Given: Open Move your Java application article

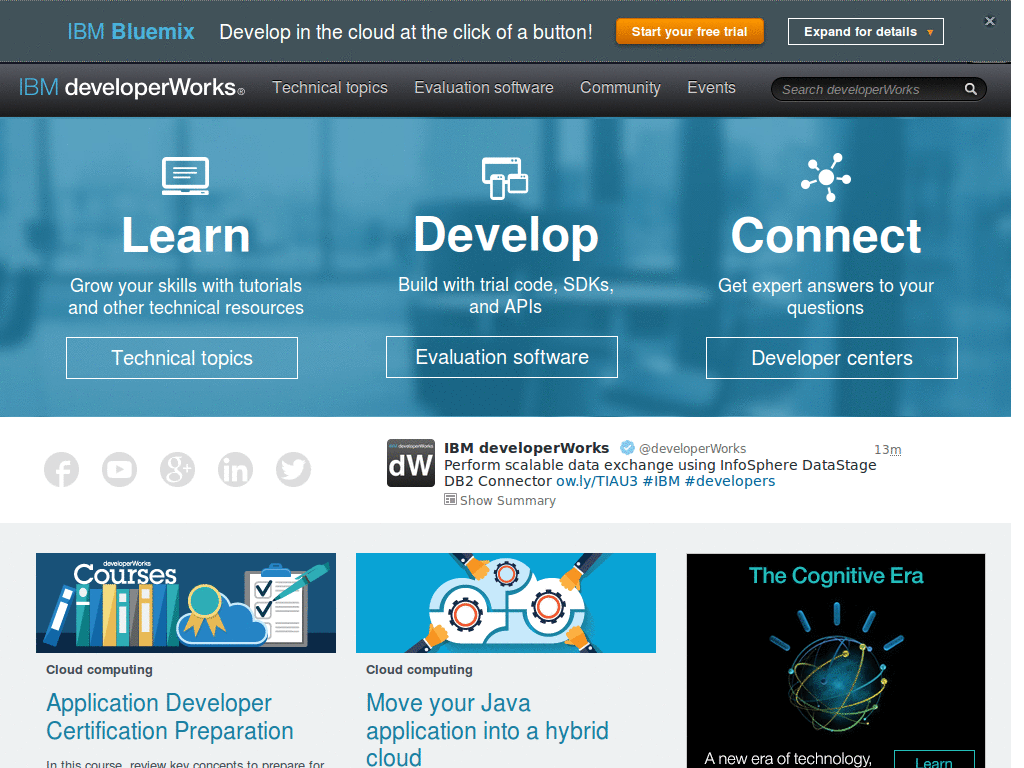Looking at the screenshot, I should click(487, 730).
